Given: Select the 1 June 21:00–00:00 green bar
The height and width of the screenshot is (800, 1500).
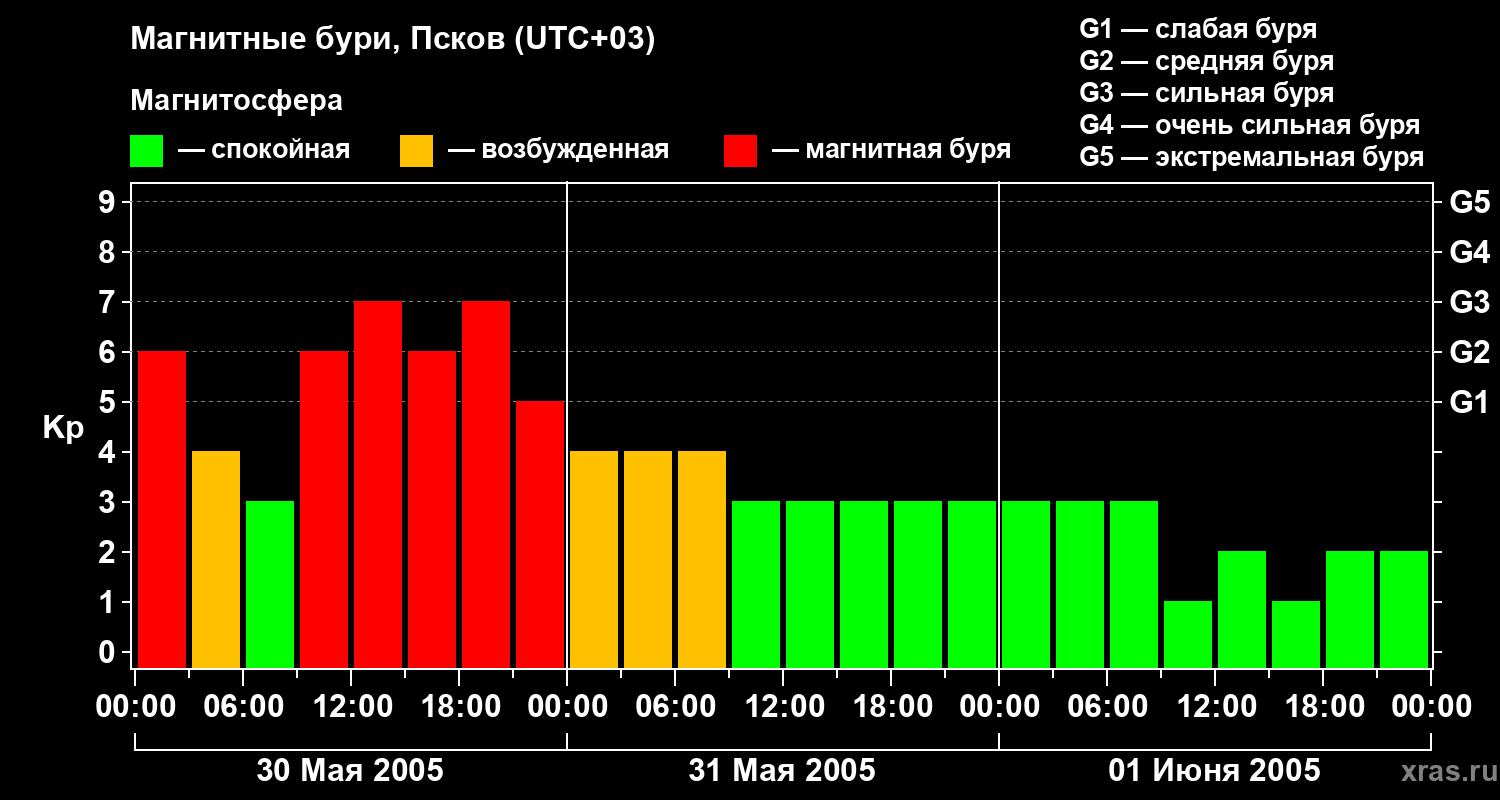Looking at the screenshot, I should (x=1404, y=609).
